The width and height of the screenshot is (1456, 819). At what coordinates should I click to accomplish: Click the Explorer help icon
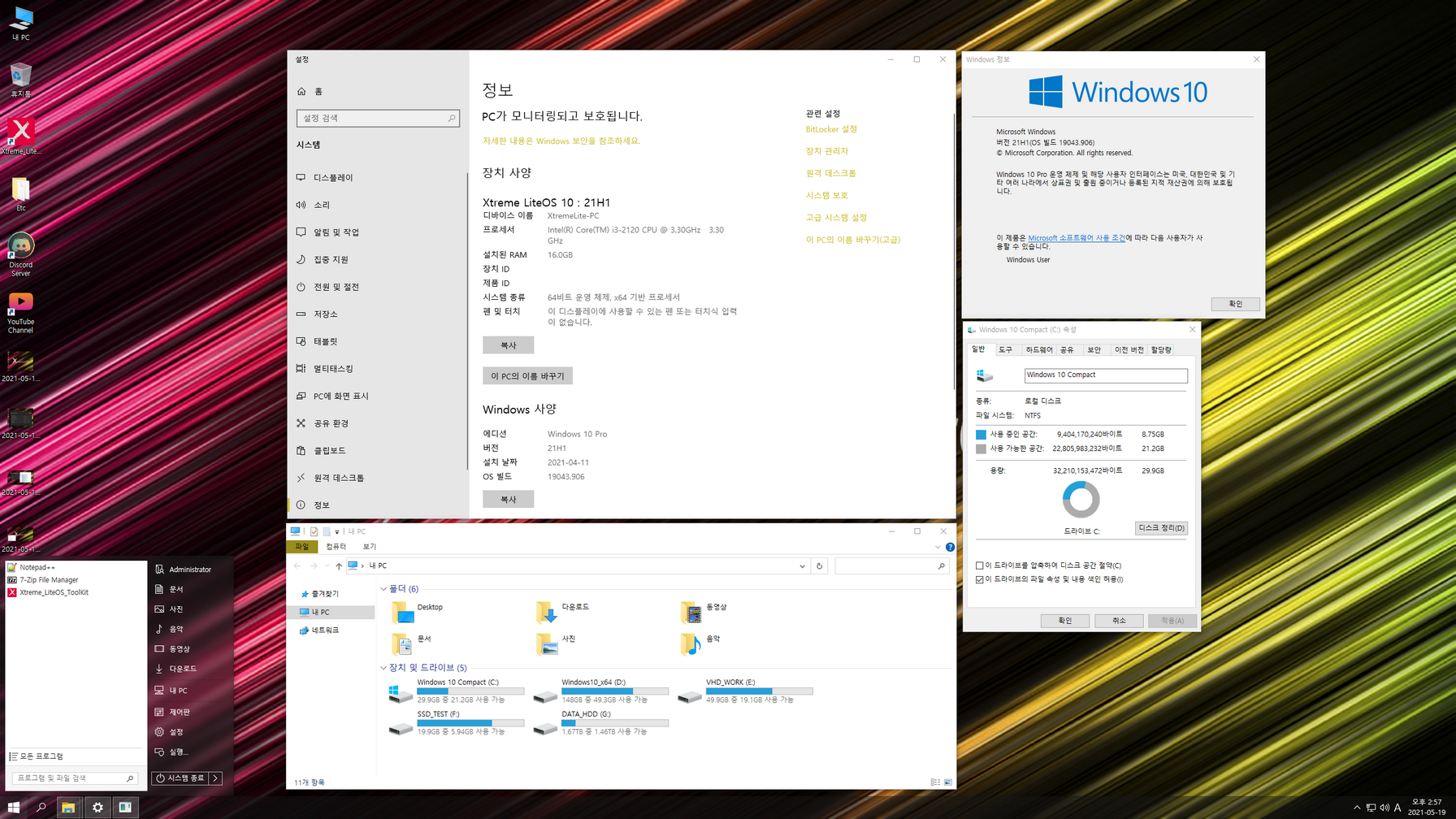pyautogui.click(x=950, y=547)
